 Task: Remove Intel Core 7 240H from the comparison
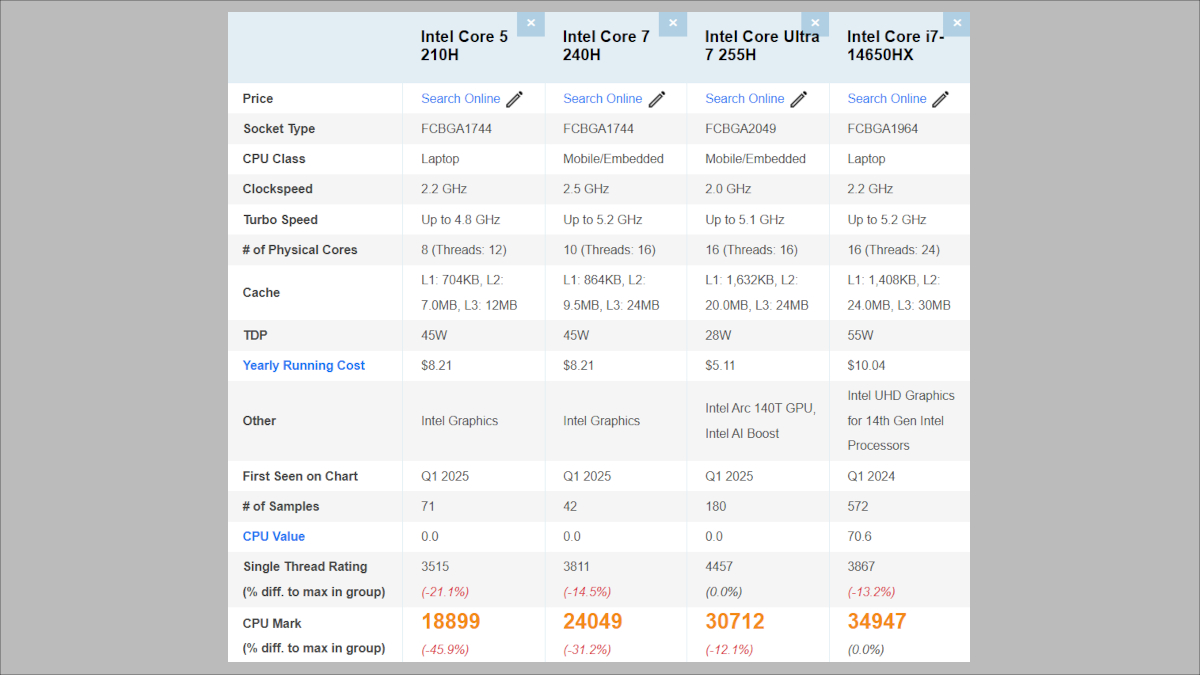673,23
